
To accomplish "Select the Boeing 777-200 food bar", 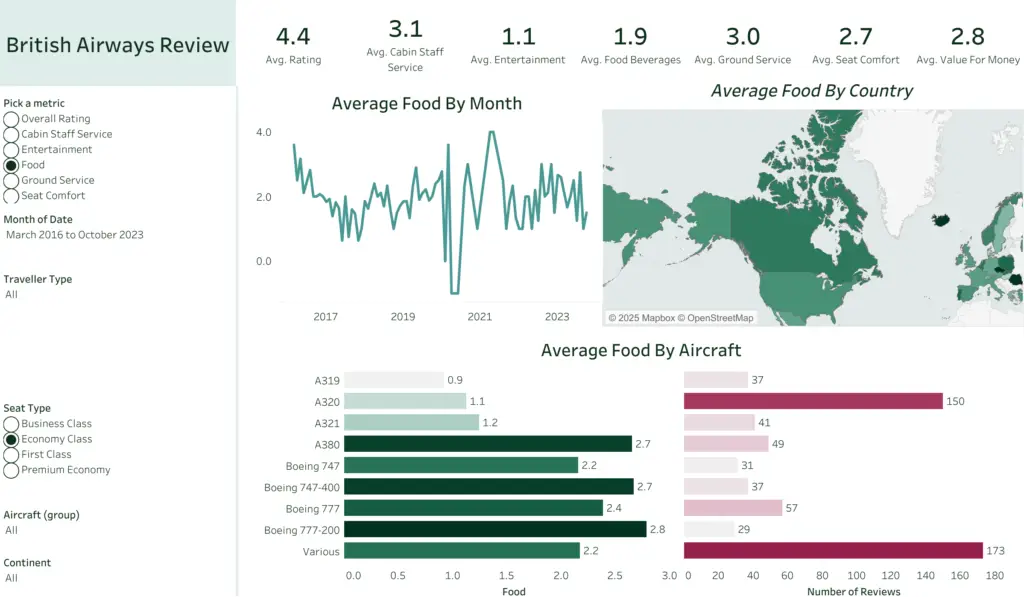I will click(498, 529).
